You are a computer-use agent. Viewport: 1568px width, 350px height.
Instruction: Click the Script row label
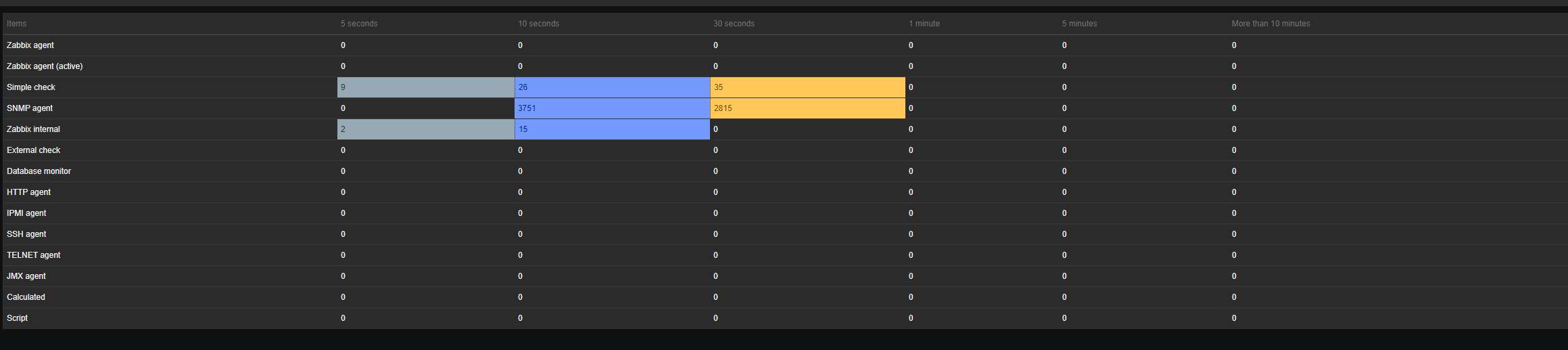pos(18,318)
